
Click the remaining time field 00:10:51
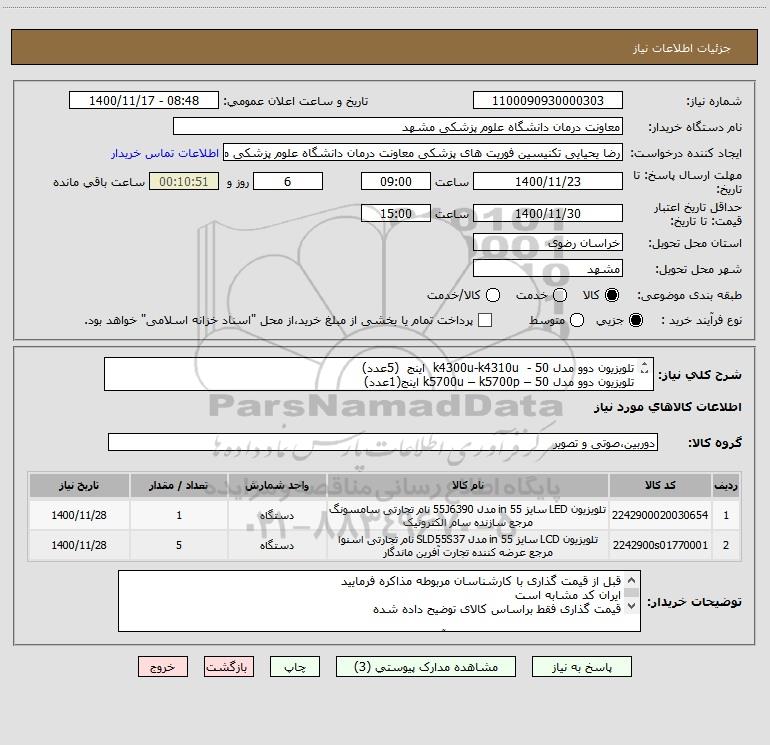tap(184, 181)
